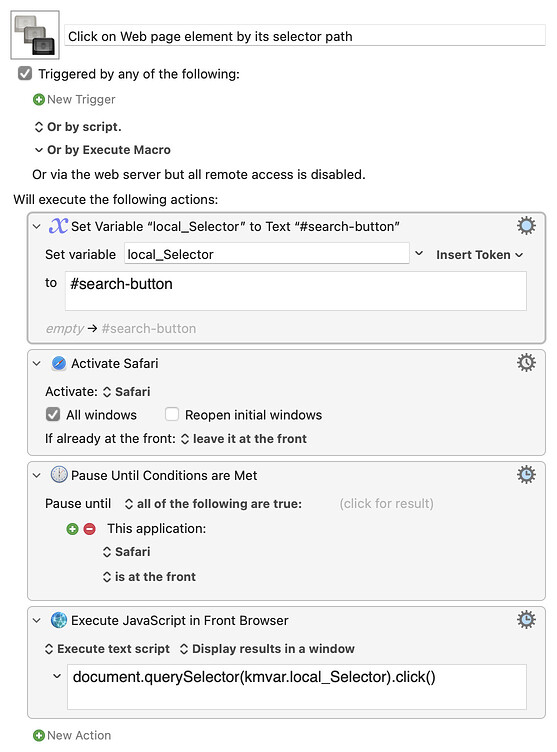Collapse the Activate Safari action
The width and height of the screenshot is (557, 752).
coord(36,364)
